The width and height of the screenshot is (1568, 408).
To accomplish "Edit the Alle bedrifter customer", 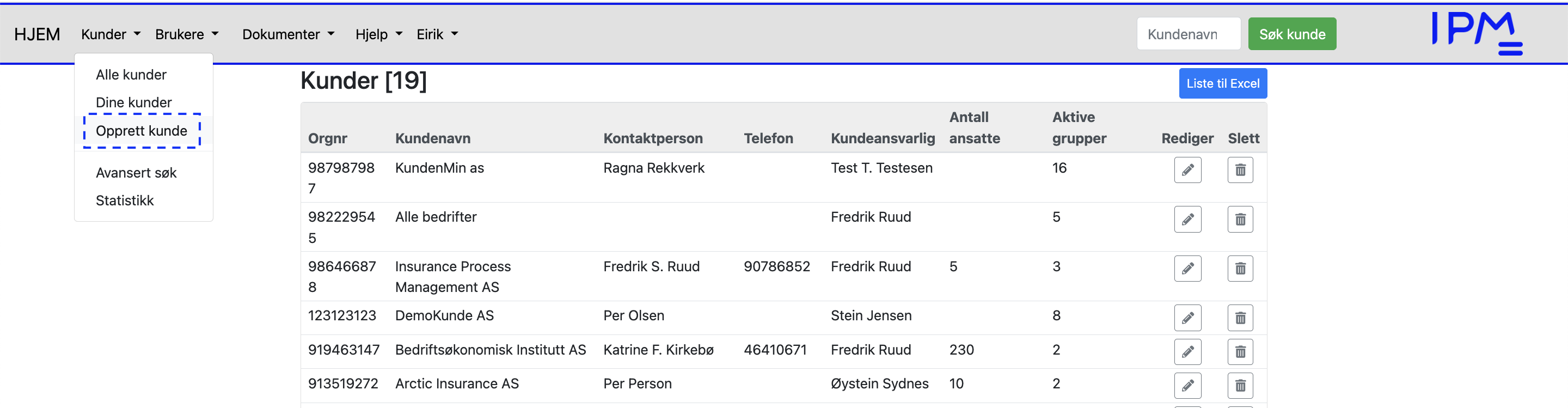I will (x=1187, y=219).
